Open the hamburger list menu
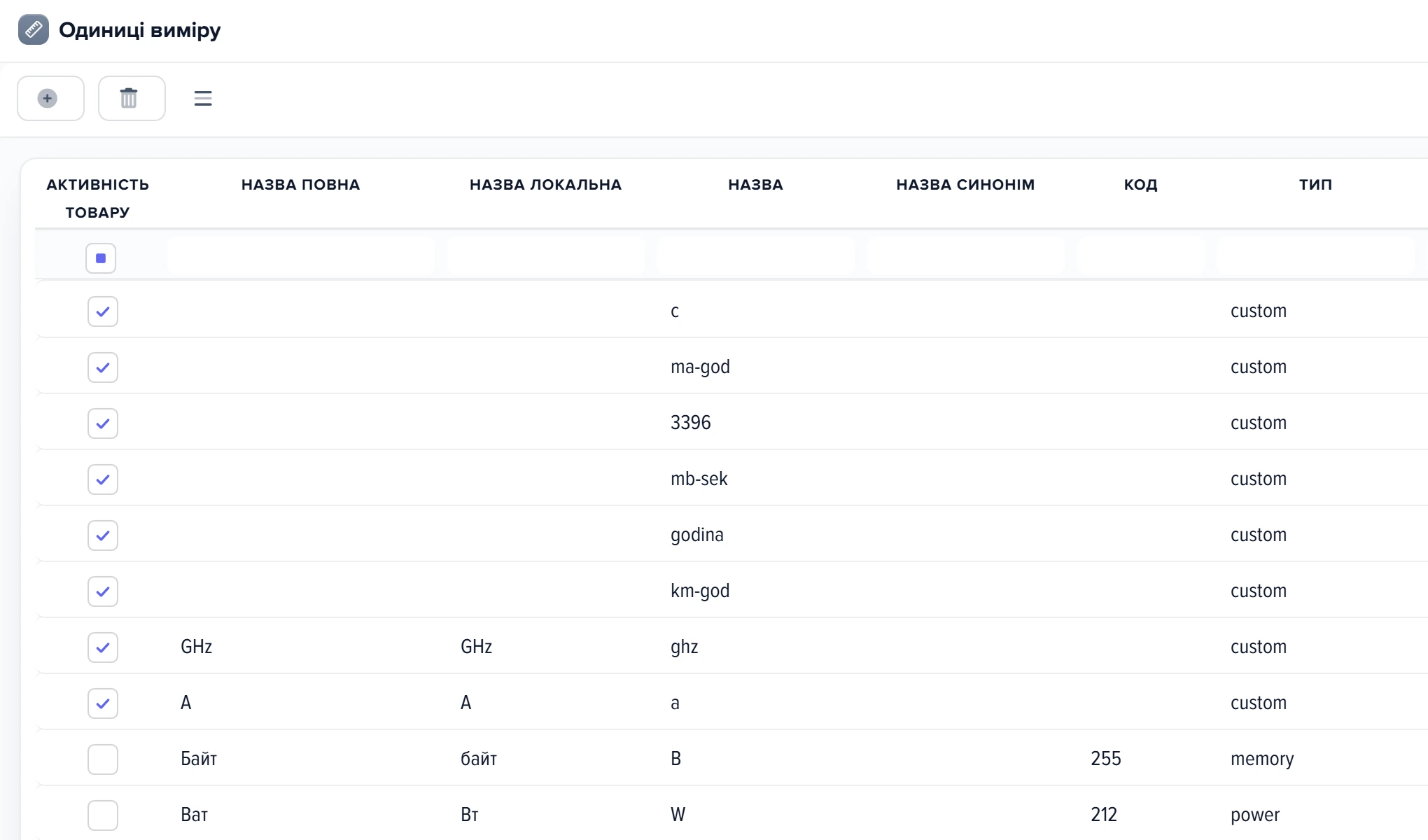 point(203,99)
